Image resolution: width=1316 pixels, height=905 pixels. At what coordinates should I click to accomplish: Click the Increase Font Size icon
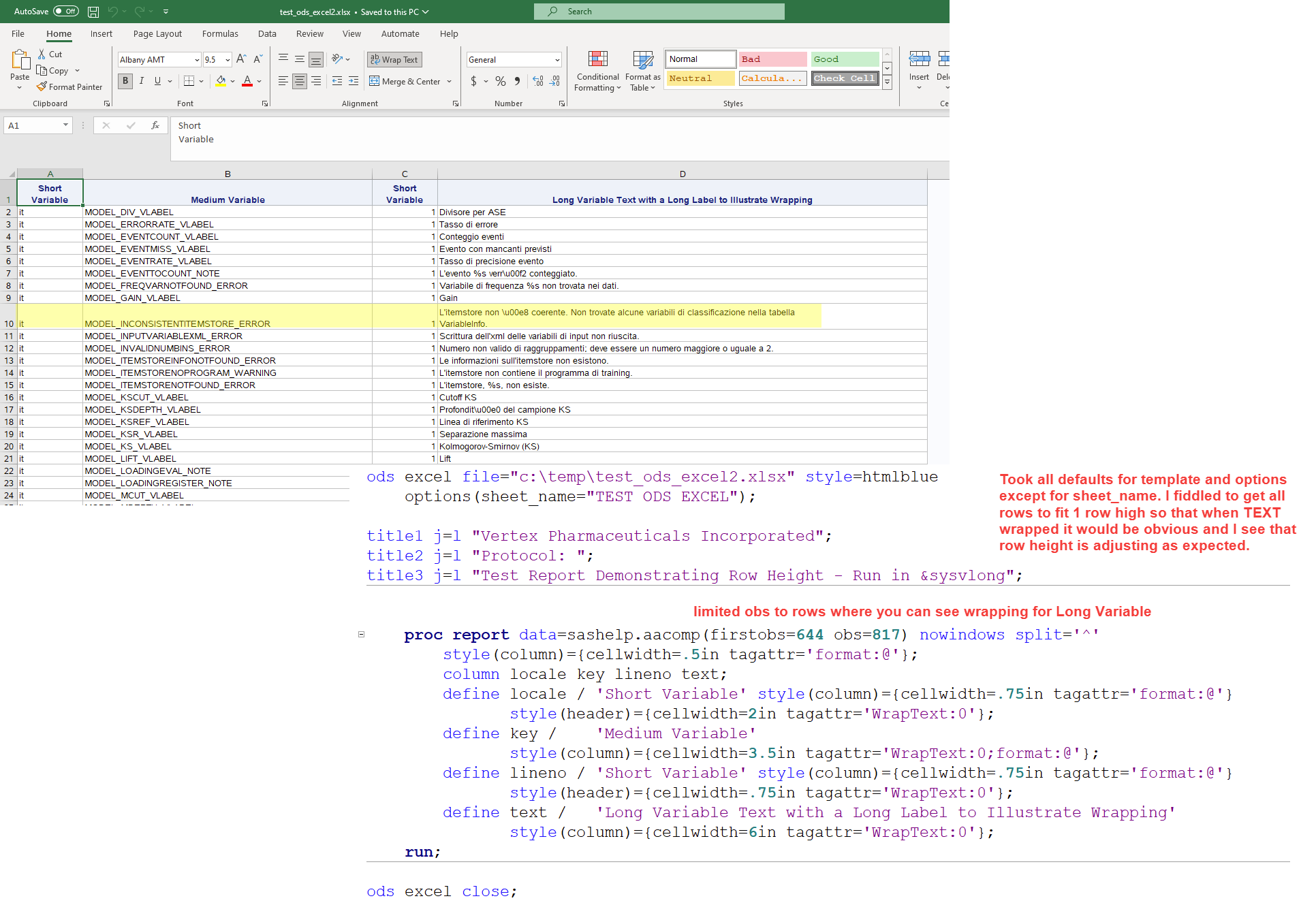(241, 59)
